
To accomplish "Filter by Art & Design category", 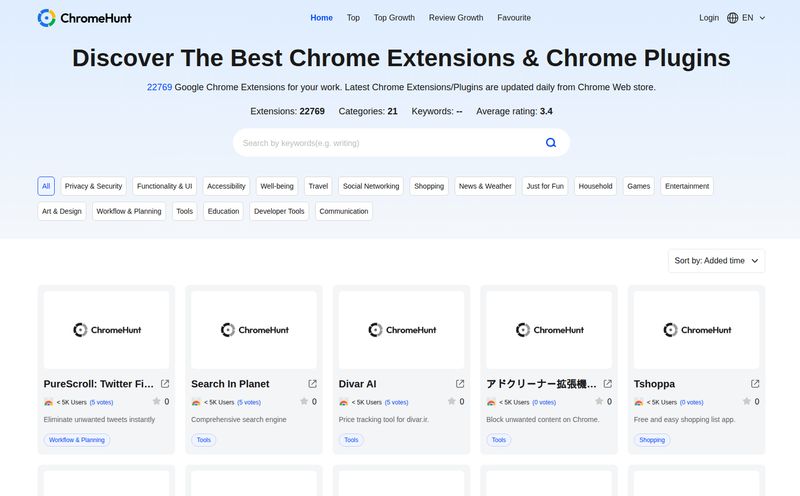I will (x=62, y=211).
